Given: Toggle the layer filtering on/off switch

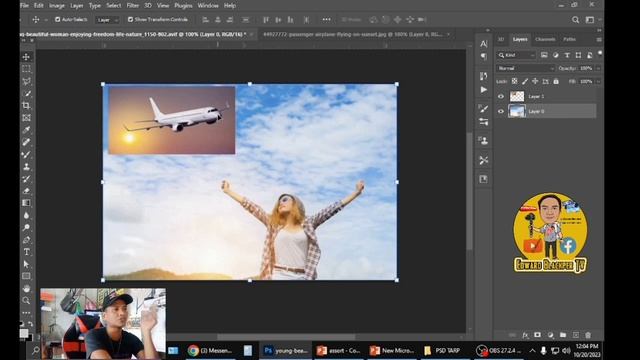Looking at the screenshot, I should coord(600,53).
